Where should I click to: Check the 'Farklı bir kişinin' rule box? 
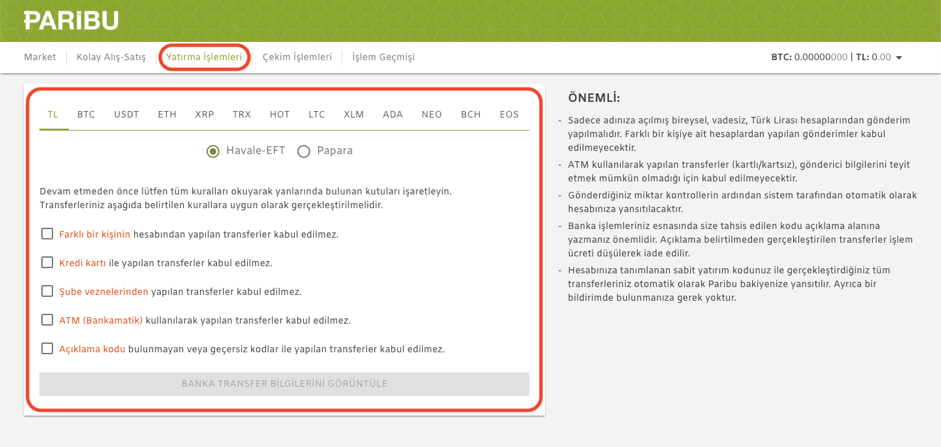click(x=47, y=234)
